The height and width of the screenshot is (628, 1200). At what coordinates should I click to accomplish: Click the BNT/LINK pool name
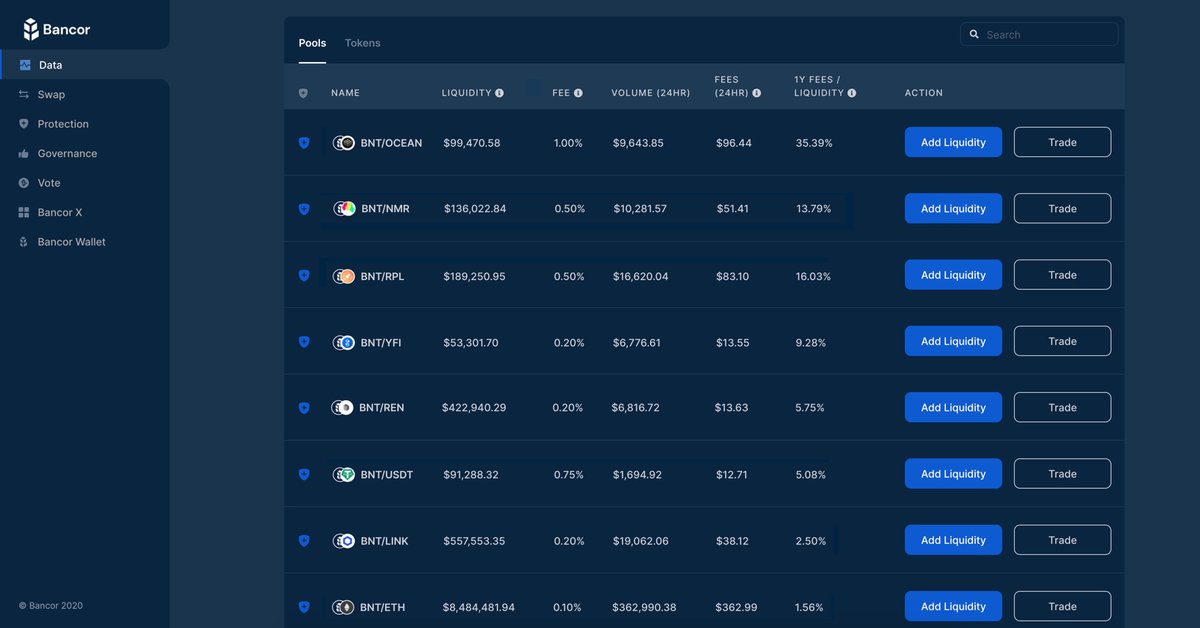(x=385, y=541)
